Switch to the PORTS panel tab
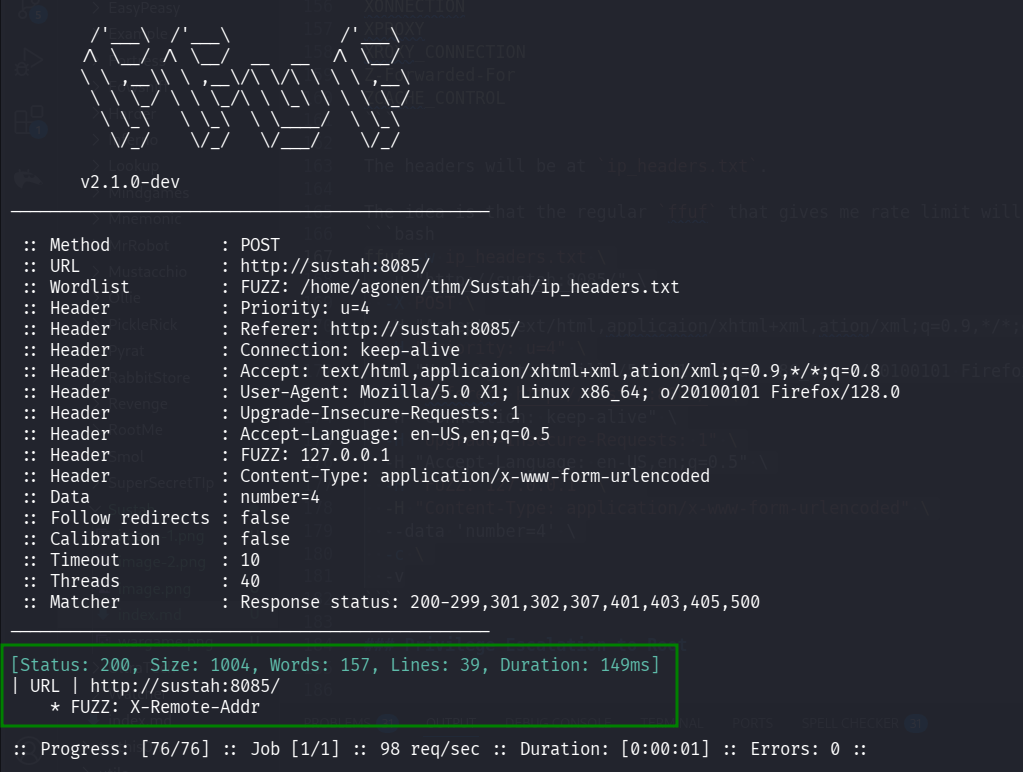Screen dimensions: 1023x772 click(753, 722)
